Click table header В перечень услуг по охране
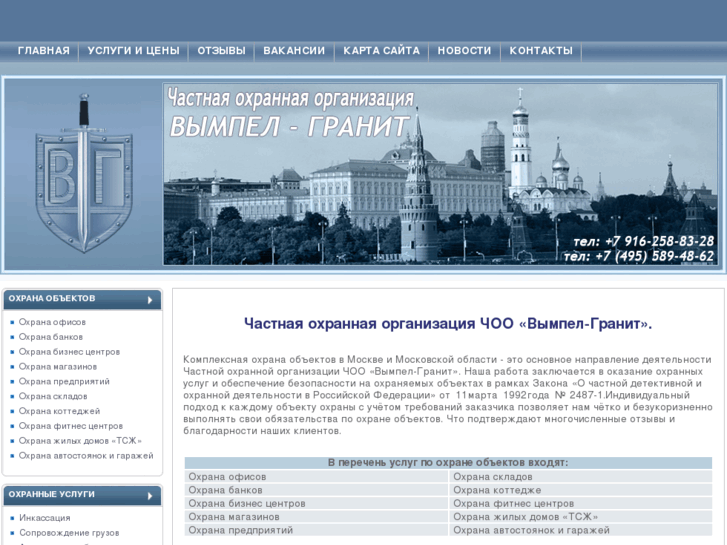This screenshot has width=727, height=545. [448, 462]
